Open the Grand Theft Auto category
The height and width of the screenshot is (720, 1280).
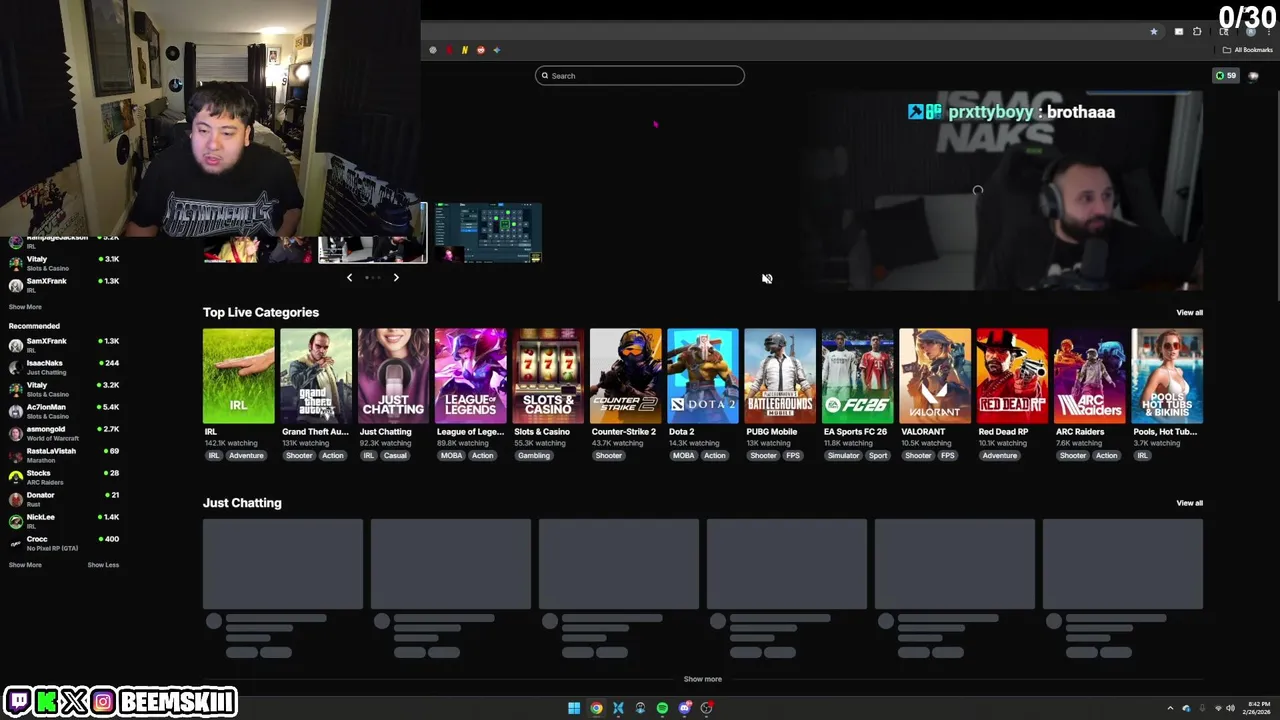[316, 376]
